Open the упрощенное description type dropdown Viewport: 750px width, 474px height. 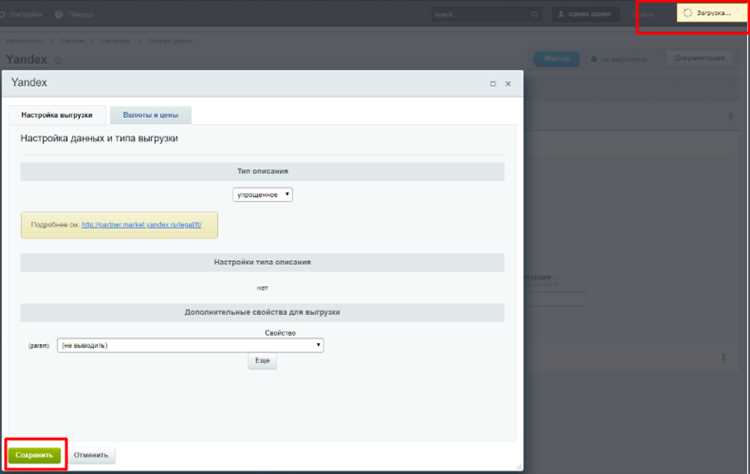tap(263, 195)
